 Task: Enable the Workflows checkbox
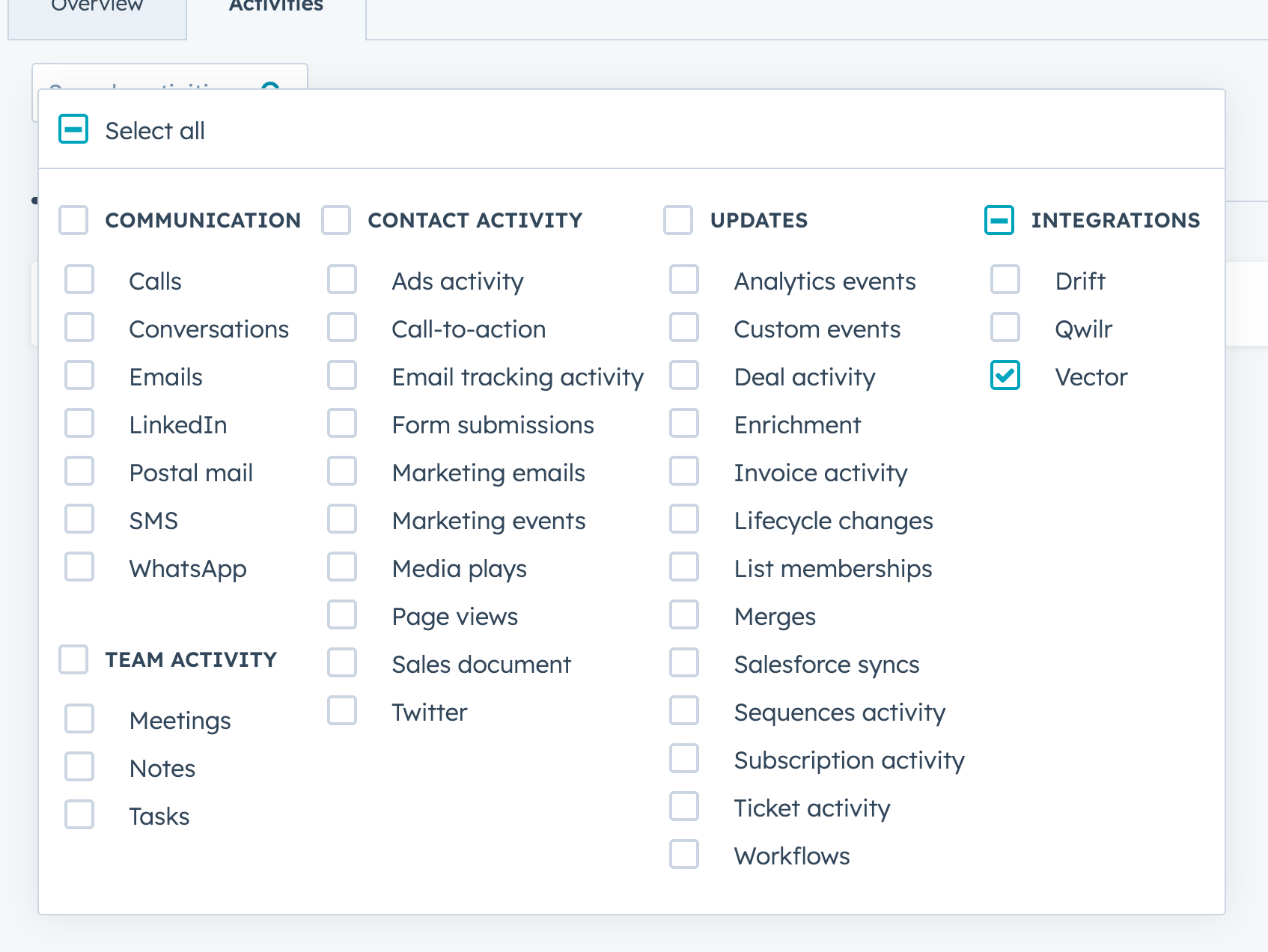point(684,855)
